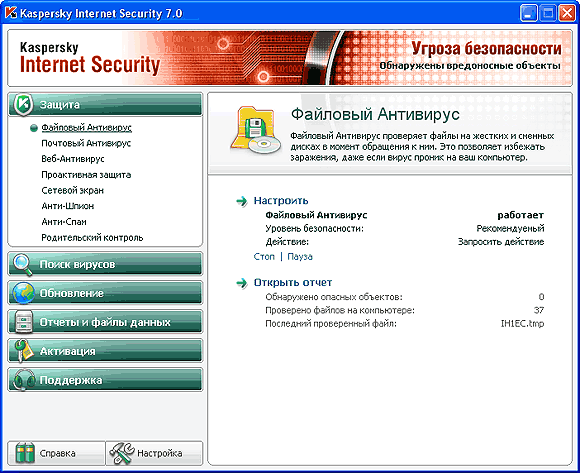Click the books Справка icon
The height and width of the screenshot is (473, 580).
pyautogui.click(x=25, y=453)
